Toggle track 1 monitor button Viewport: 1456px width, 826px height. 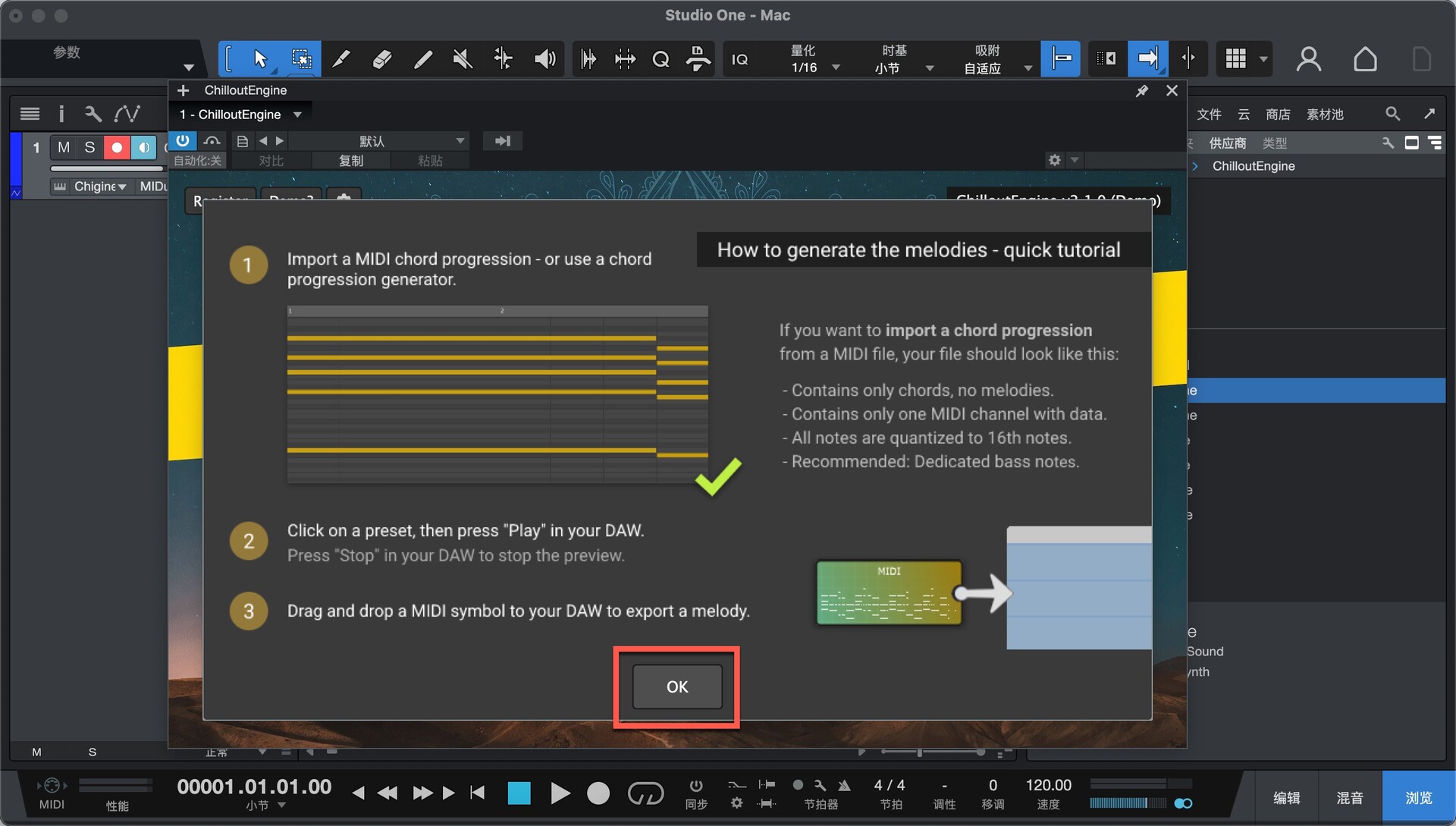click(143, 147)
